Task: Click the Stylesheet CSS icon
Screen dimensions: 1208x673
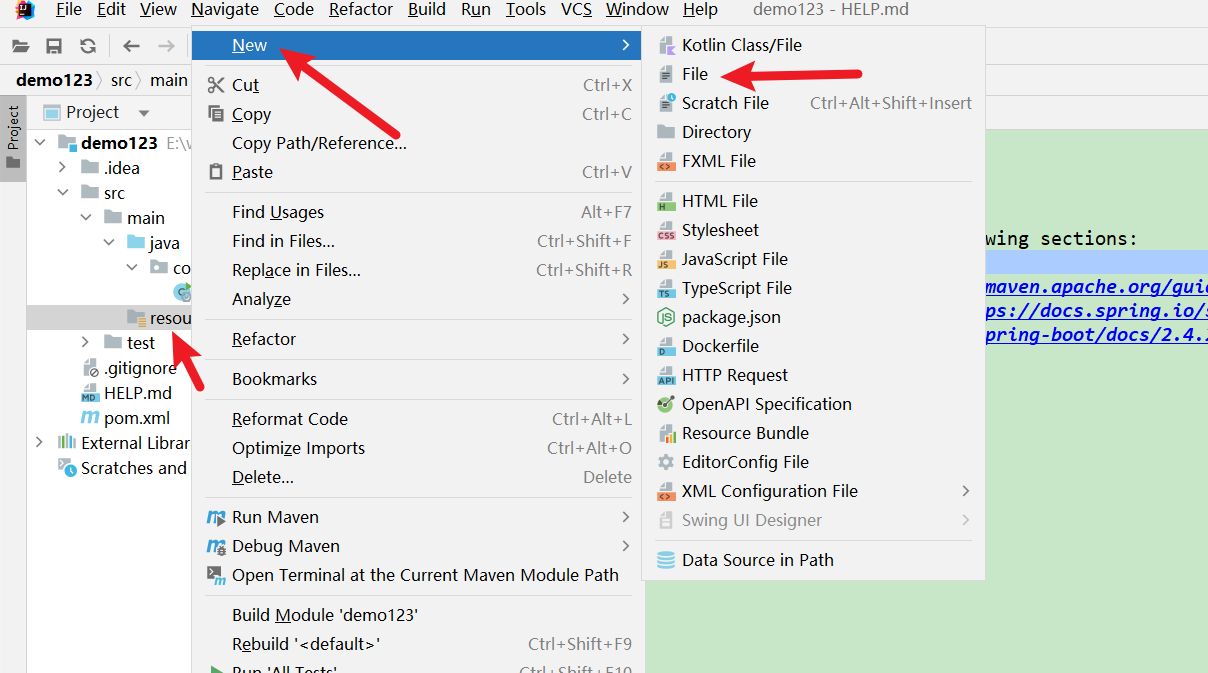Action: pyautogui.click(x=666, y=230)
